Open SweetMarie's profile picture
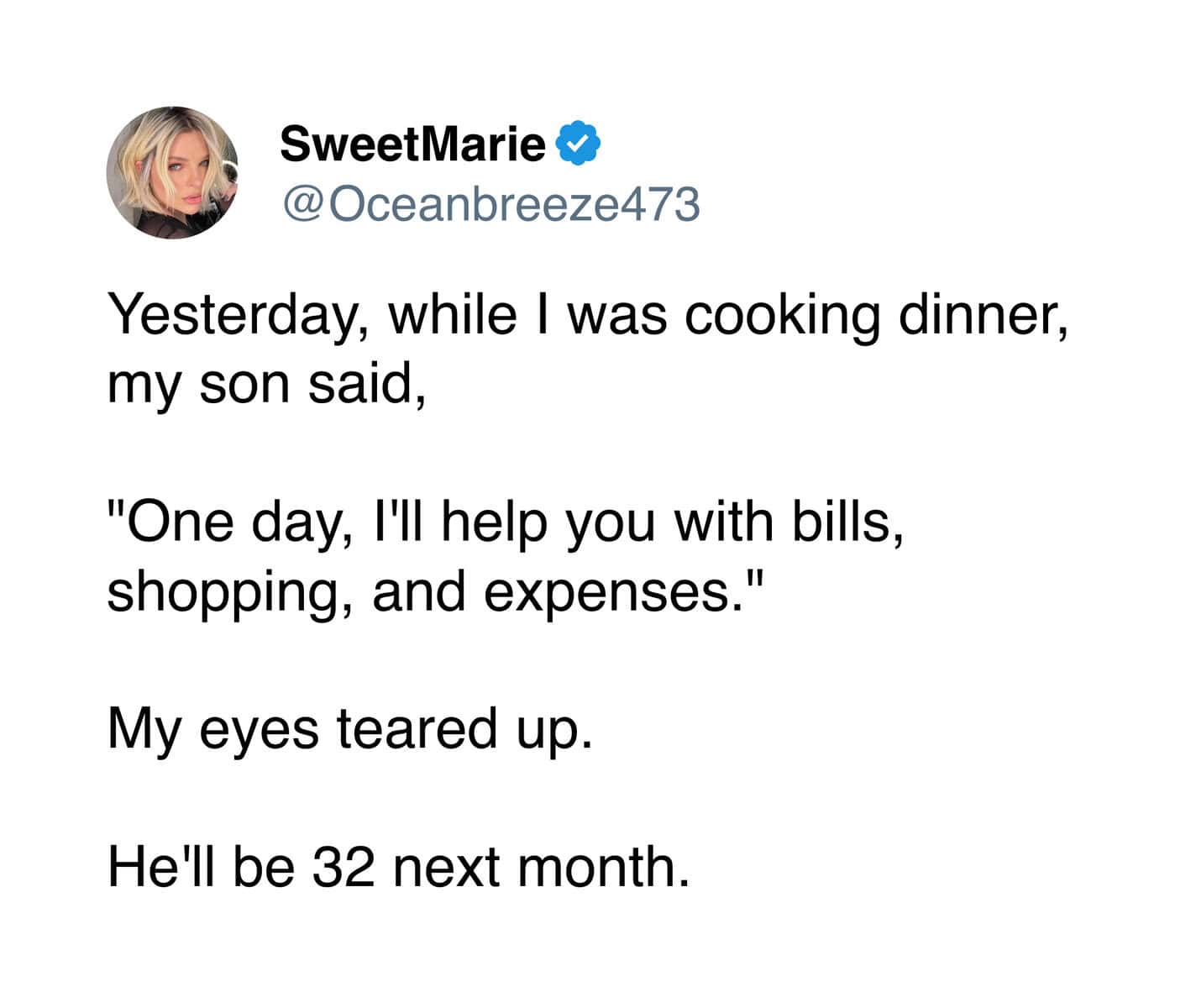This screenshot has height=1008, width=1196. [172, 173]
